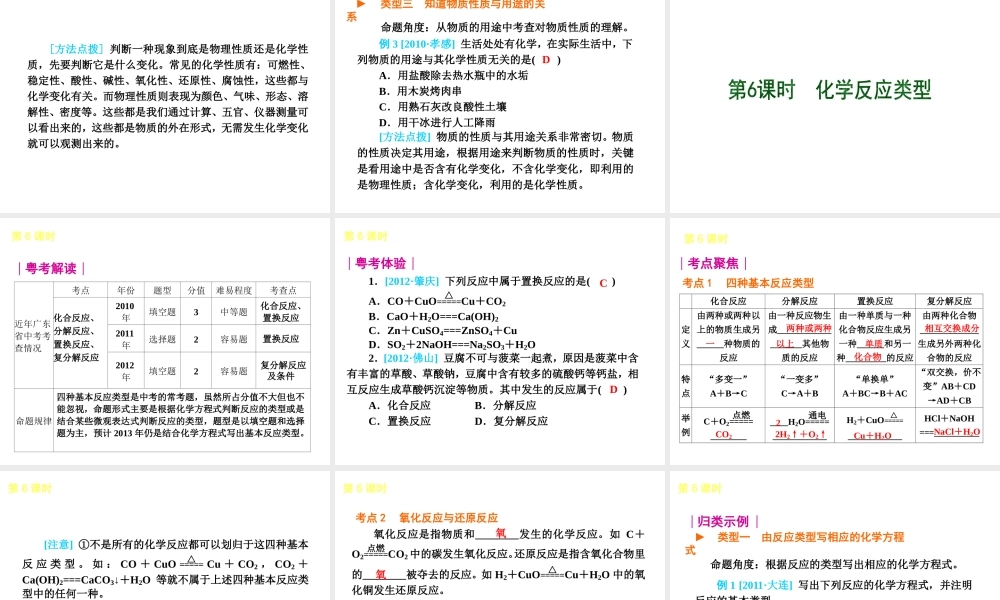Click the C→A+B formula cell

[799, 393]
